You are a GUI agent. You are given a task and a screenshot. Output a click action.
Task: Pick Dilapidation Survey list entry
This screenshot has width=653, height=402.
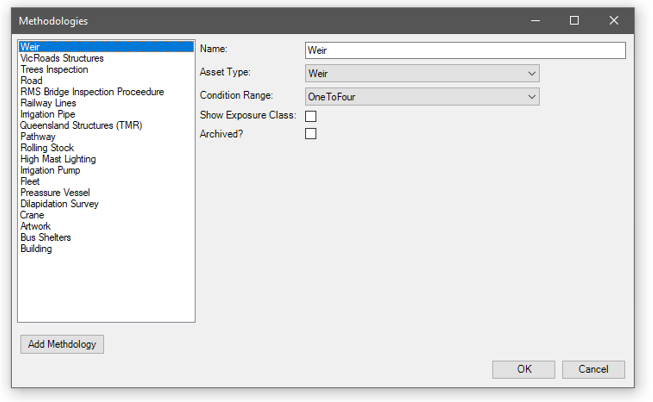59,204
